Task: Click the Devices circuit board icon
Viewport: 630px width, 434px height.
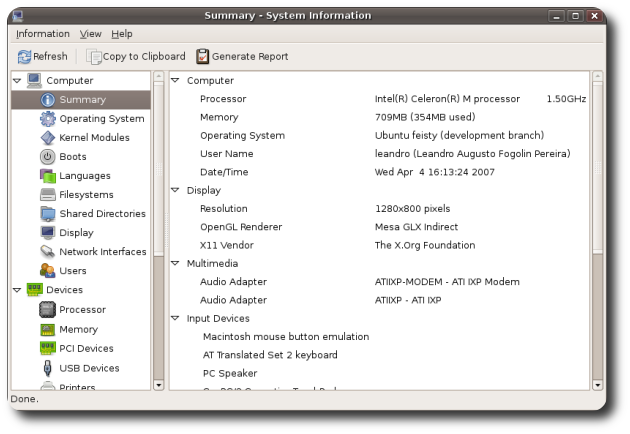Action: click(x=34, y=289)
